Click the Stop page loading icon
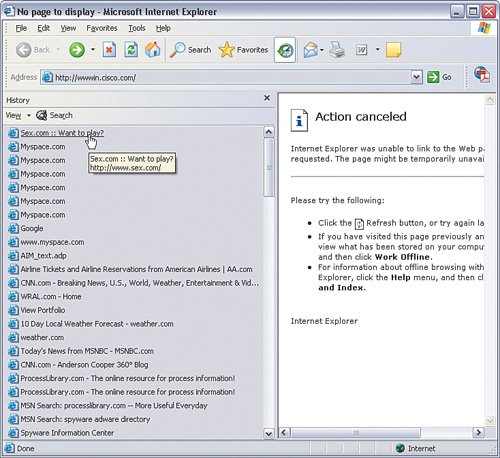The height and width of the screenshot is (458, 500). (109, 50)
